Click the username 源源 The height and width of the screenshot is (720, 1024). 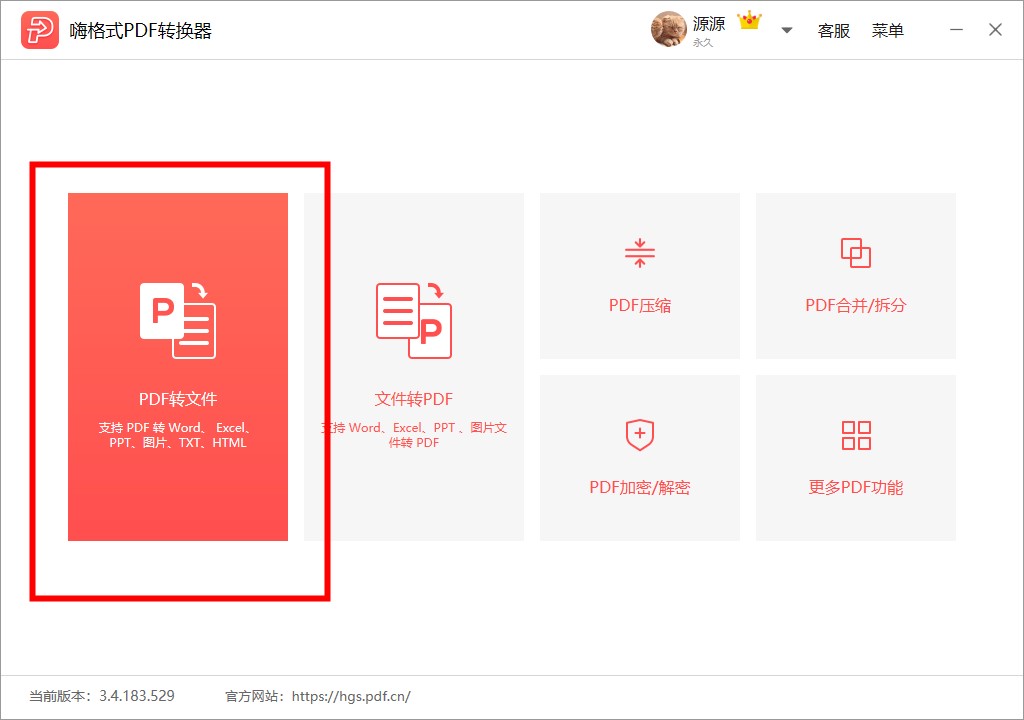[709, 24]
